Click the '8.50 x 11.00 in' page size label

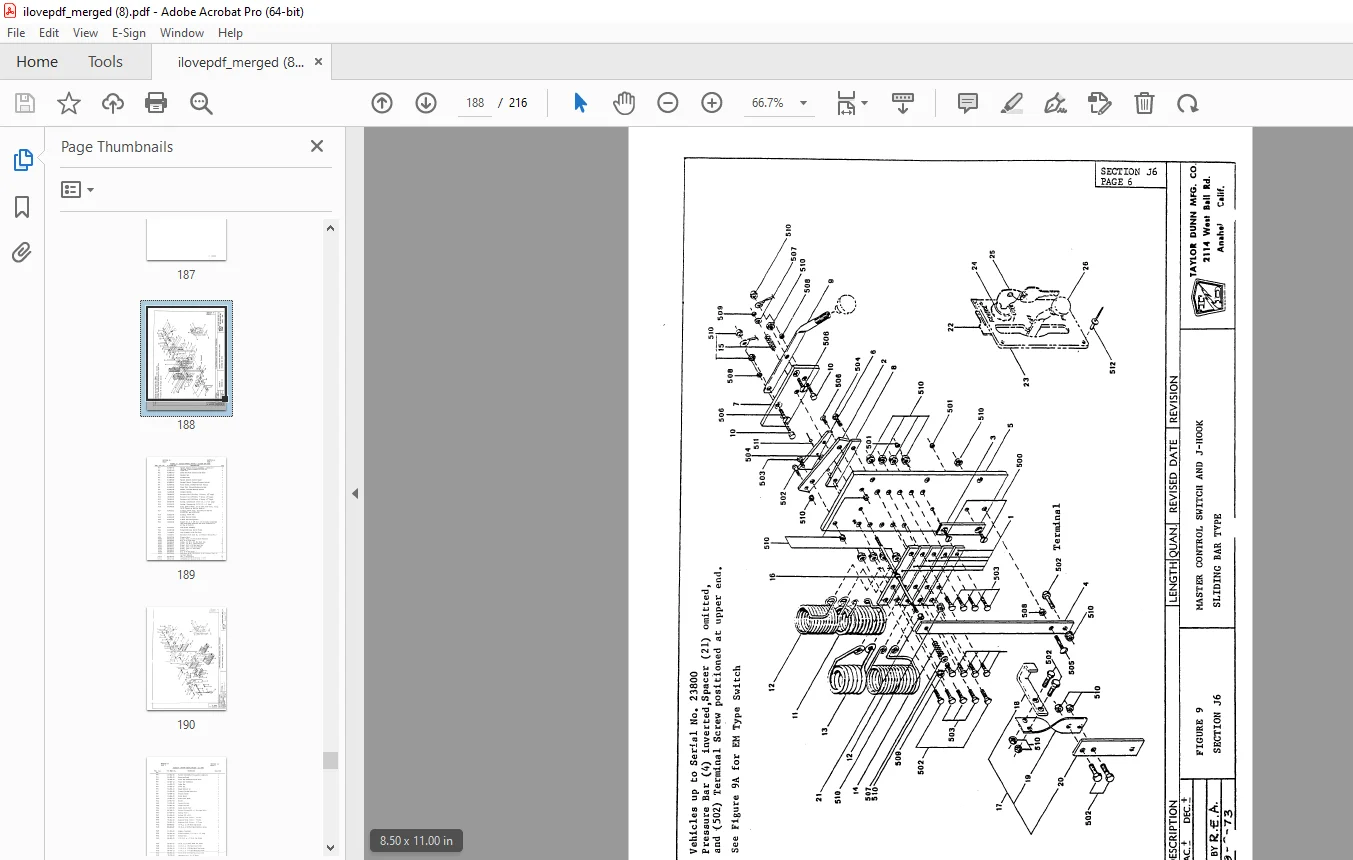[x=416, y=841]
